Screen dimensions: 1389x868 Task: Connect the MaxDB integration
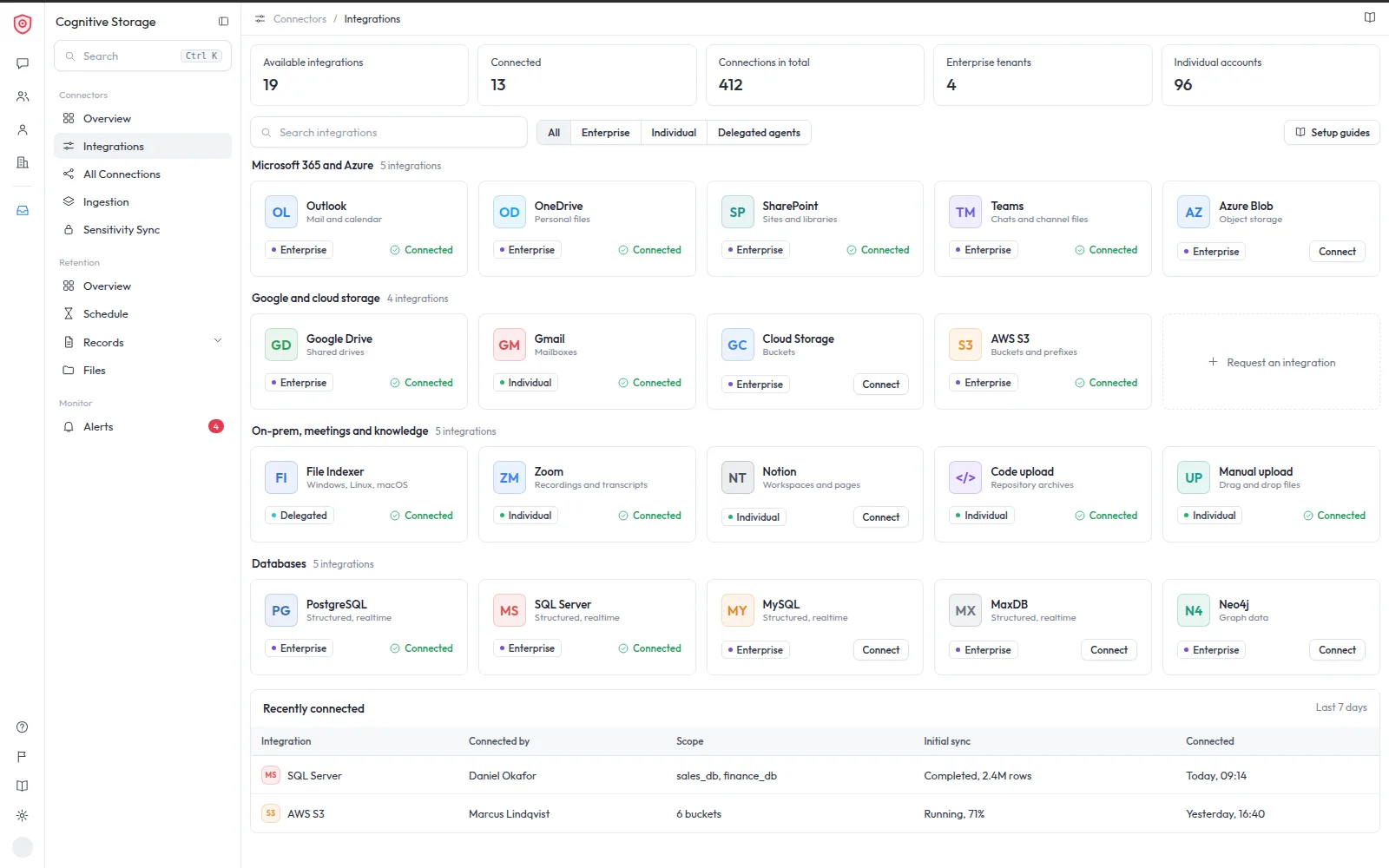1109,650
